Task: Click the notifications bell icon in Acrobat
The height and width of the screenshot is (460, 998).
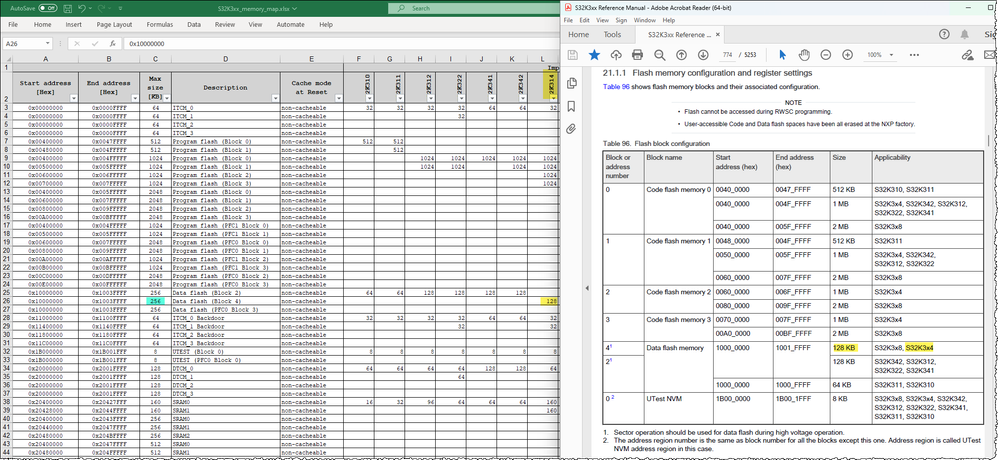Action: point(965,34)
